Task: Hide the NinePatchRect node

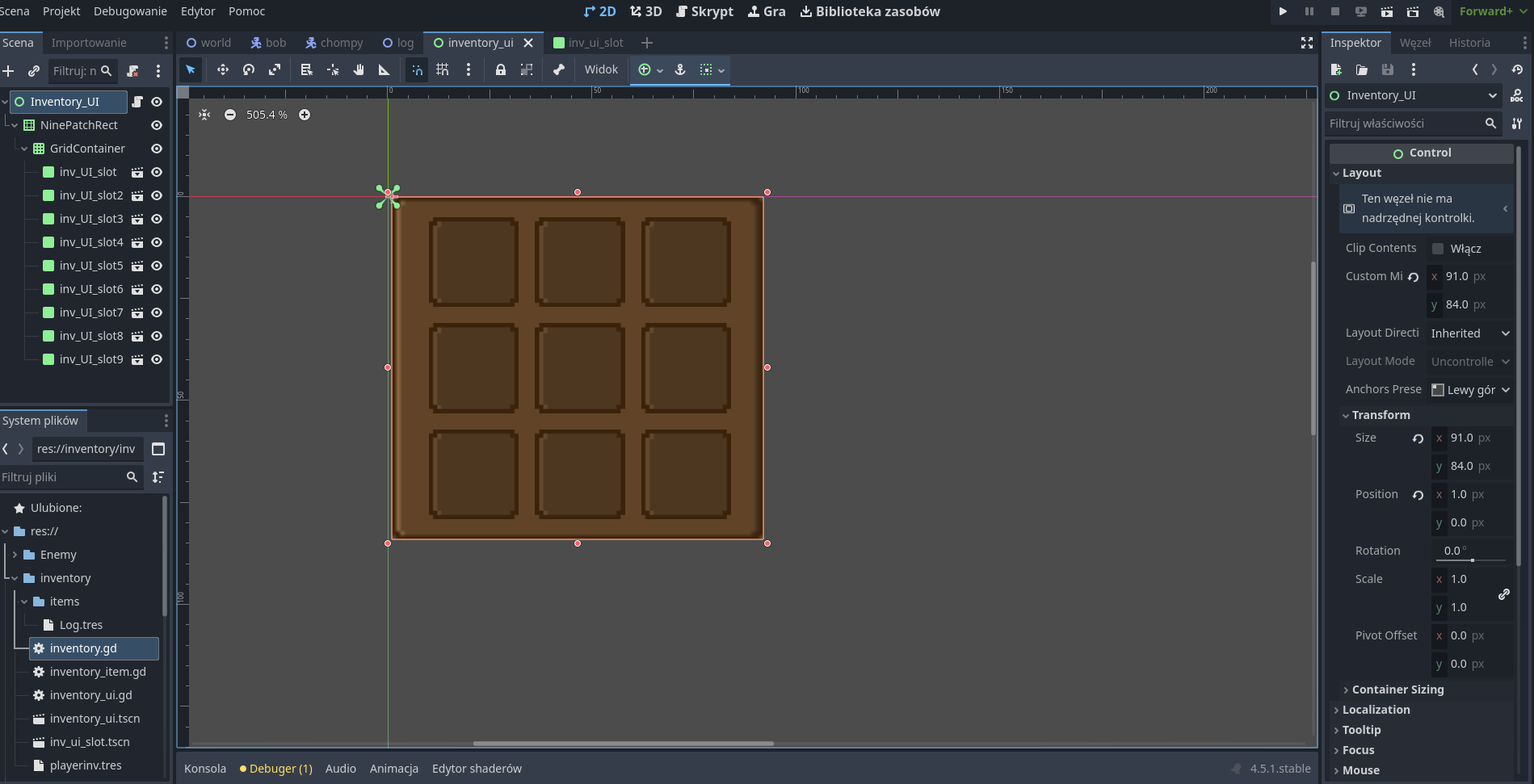Action: (157, 125)
